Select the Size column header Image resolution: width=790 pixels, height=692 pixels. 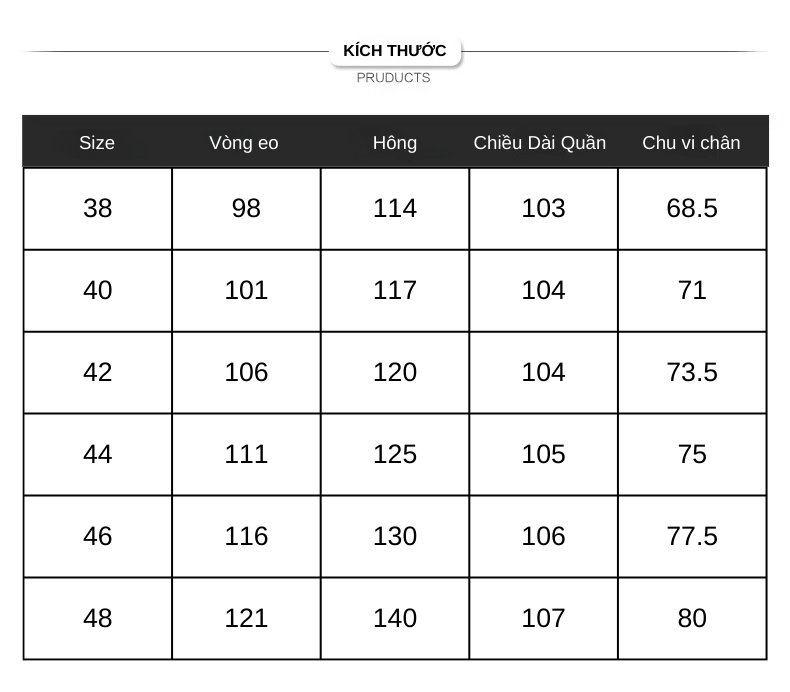click(97, 143)
